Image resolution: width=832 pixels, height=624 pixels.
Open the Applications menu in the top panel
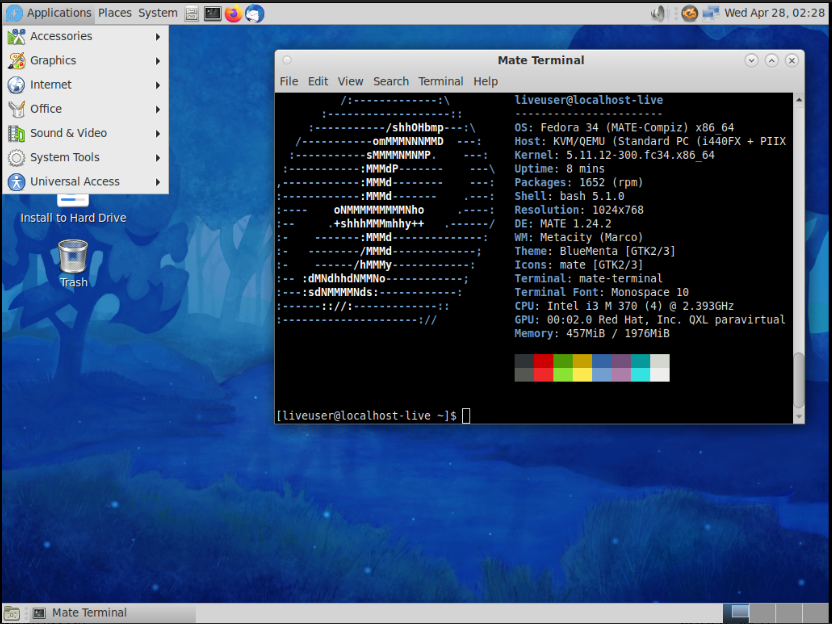[x=49, y=13]
